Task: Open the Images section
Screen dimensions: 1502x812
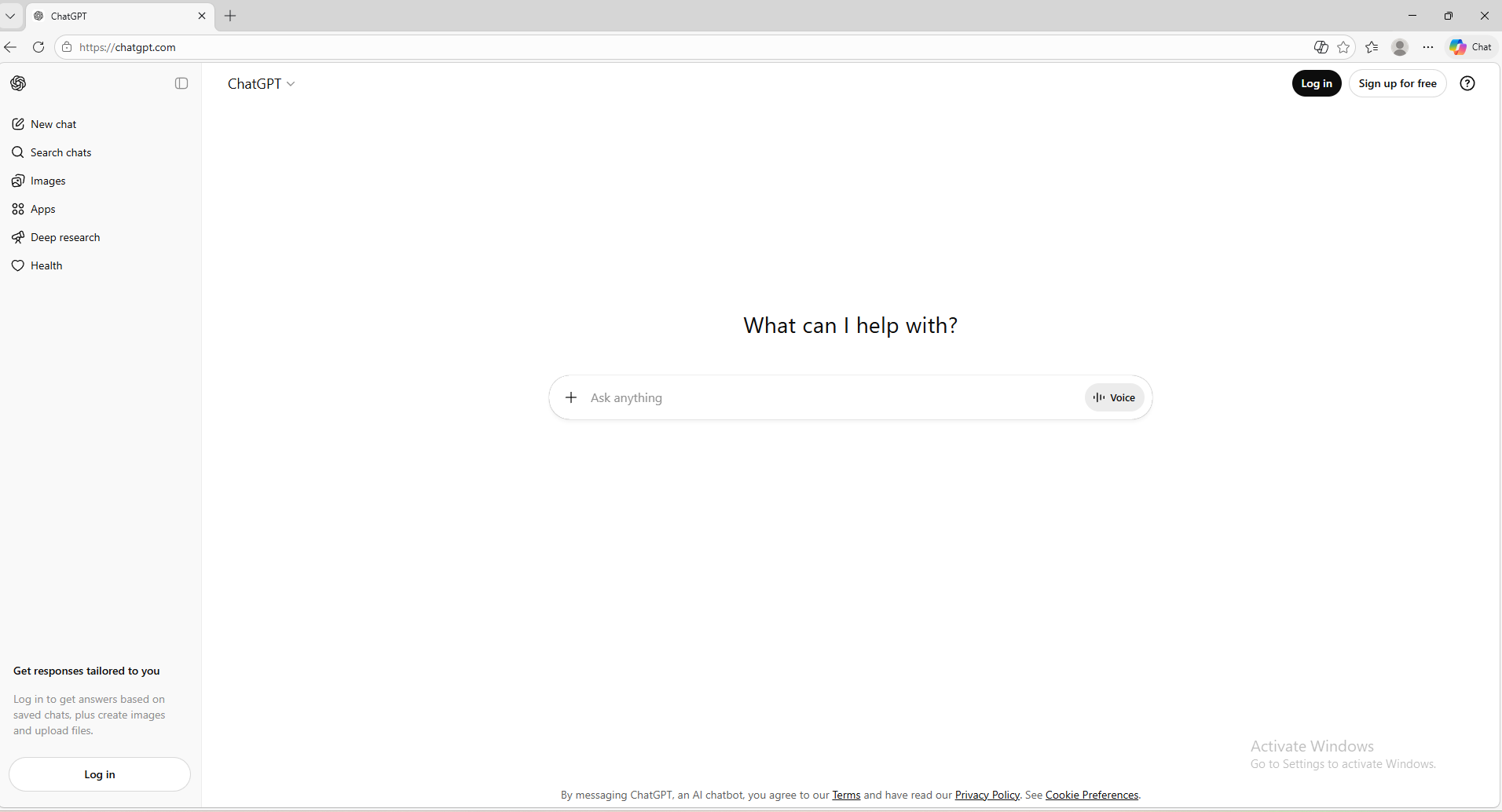Action: click(48, 181)
